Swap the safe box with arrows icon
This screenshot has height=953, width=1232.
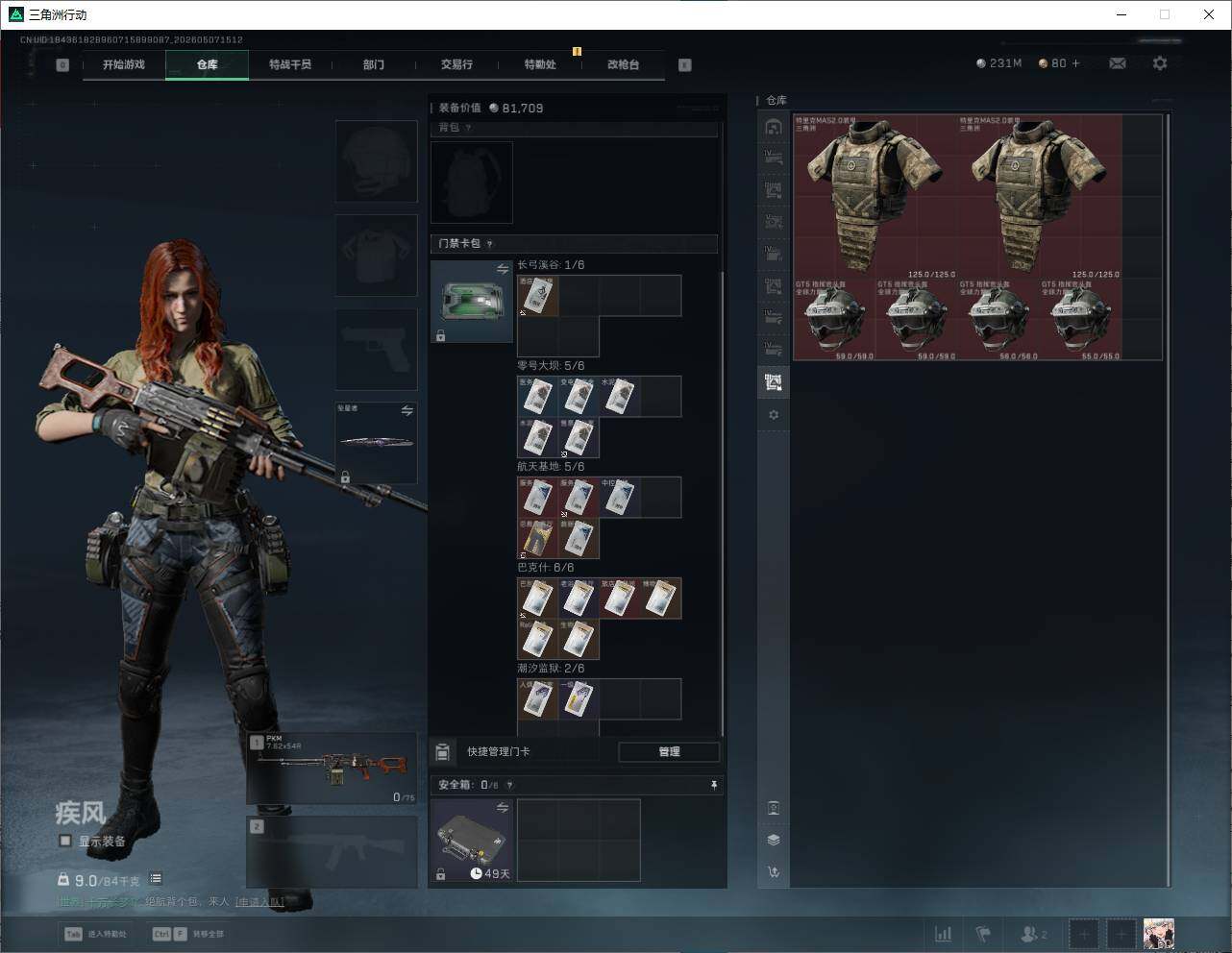click(x=503, y=809)
